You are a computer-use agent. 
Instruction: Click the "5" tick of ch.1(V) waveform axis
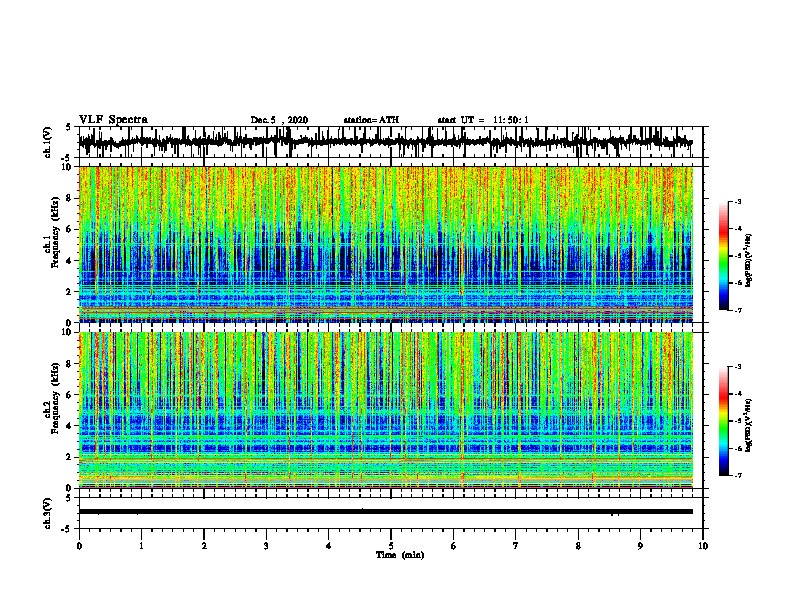(x=69, y=127)
